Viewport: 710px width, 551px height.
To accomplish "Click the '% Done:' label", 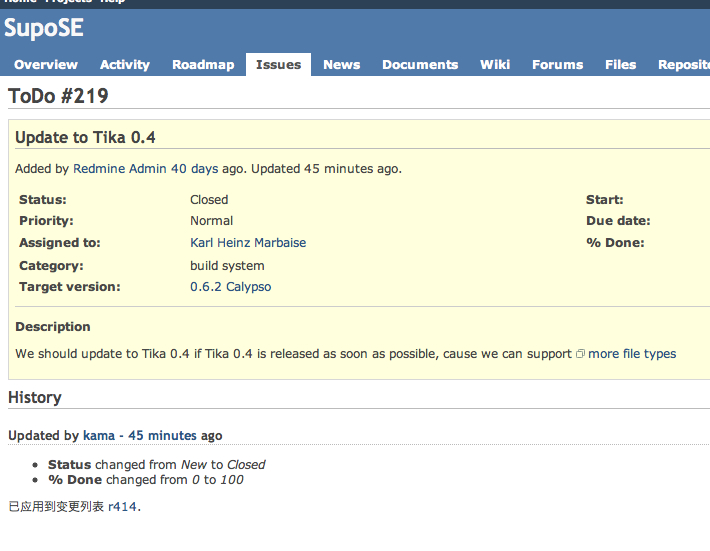I will tap(615, 243).
